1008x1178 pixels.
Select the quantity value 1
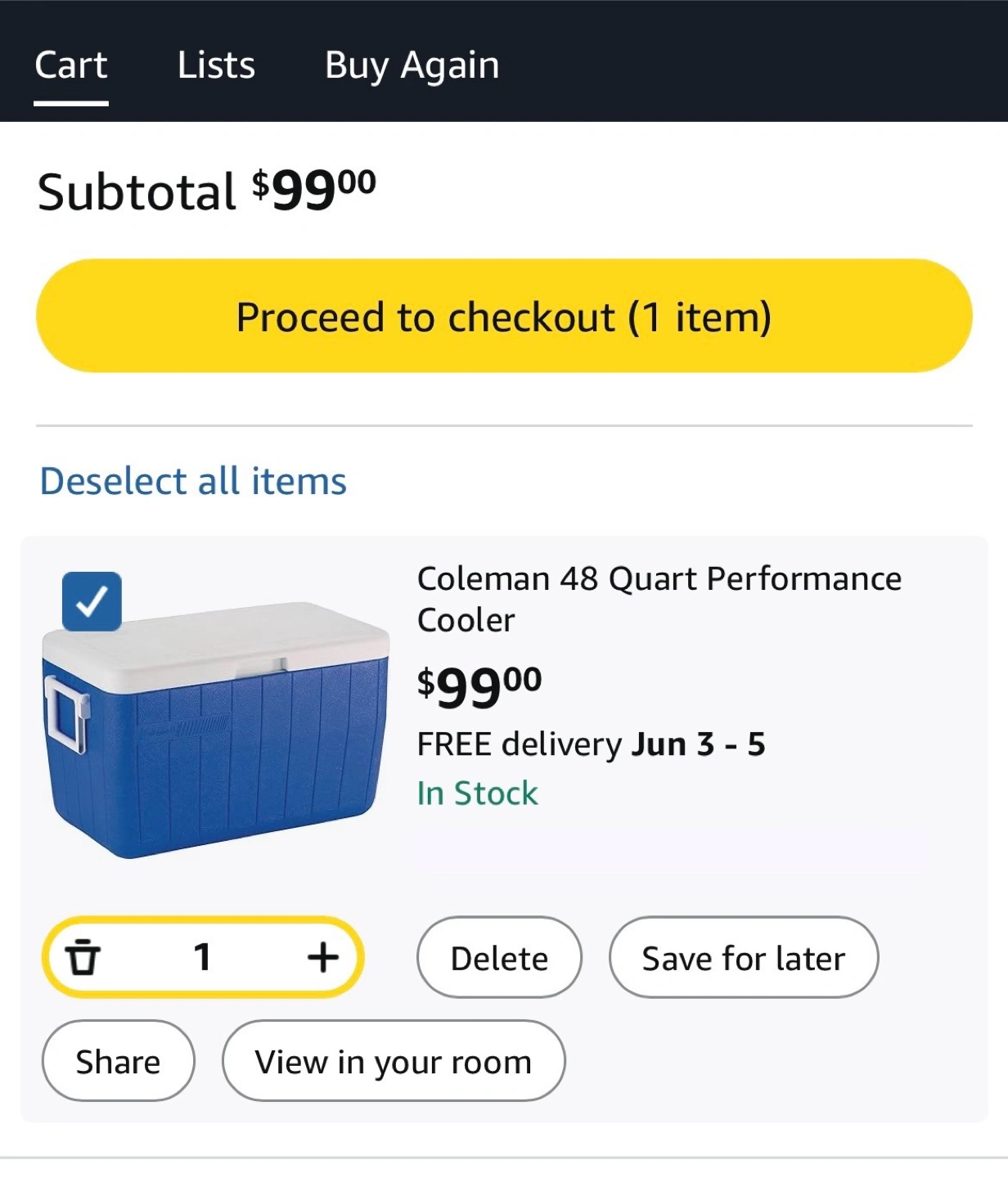pyautogui.click(x=202, y=957)
